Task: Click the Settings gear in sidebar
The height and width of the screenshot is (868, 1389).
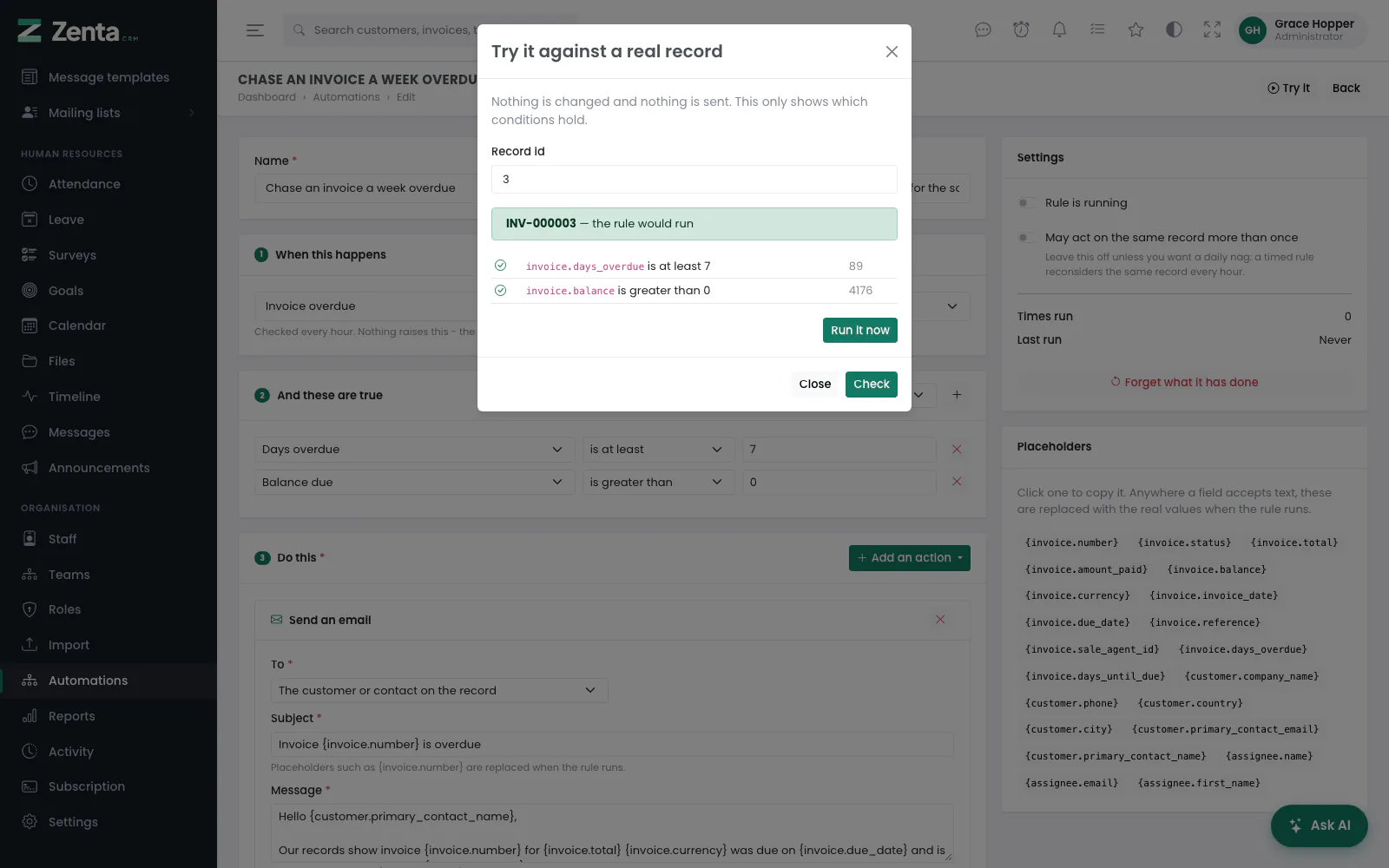Action: coord(30,822)
